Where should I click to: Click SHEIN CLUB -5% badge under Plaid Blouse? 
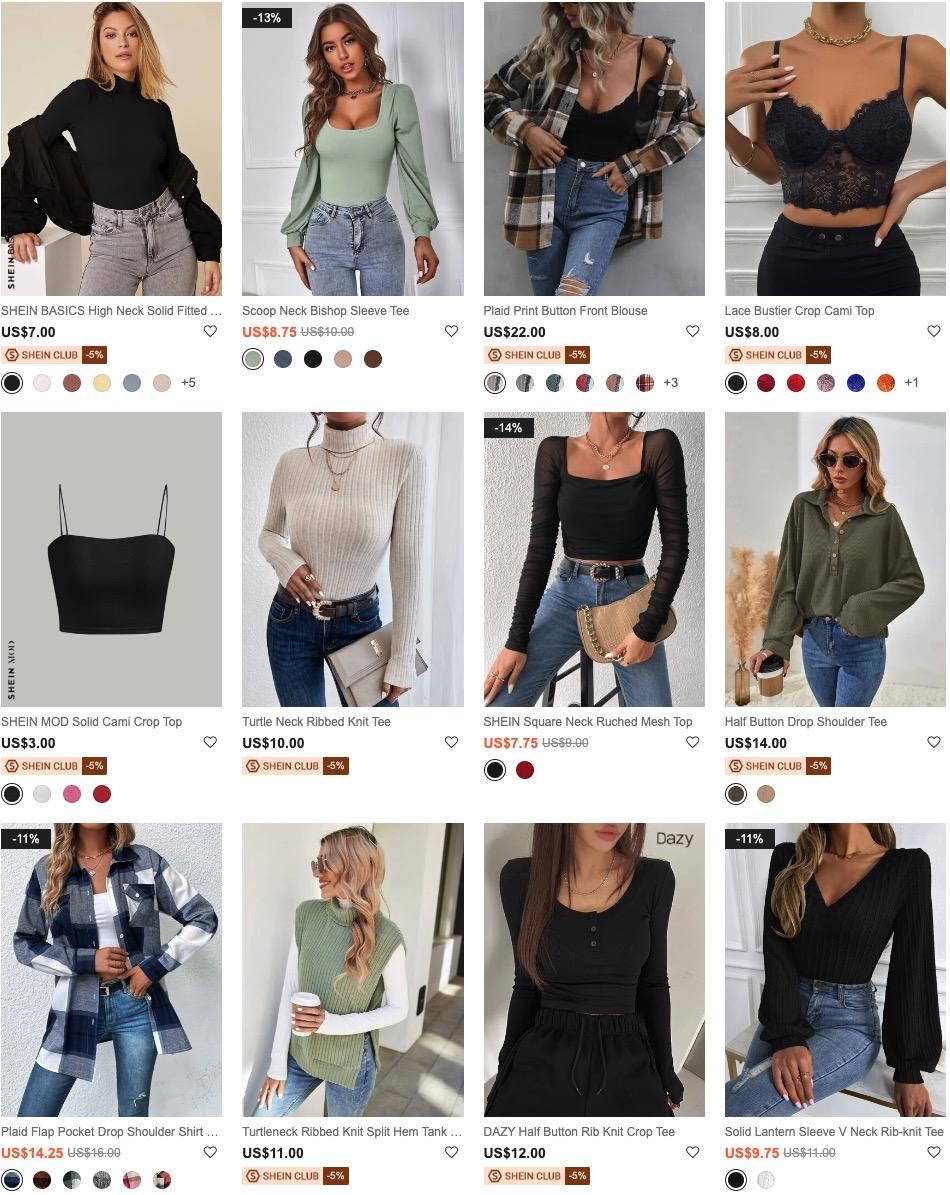[538, 355]
